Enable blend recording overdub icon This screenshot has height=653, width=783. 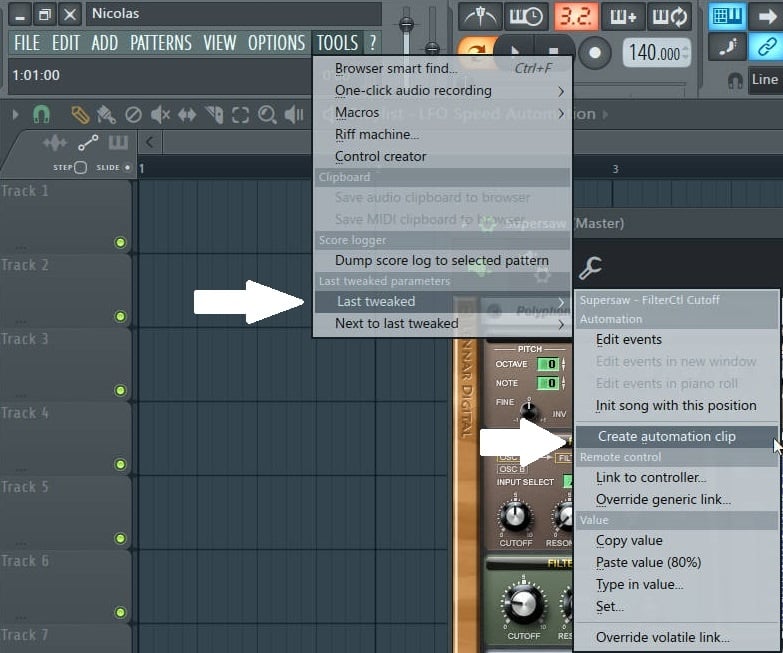pyautogui.click(x=623, y=17)
